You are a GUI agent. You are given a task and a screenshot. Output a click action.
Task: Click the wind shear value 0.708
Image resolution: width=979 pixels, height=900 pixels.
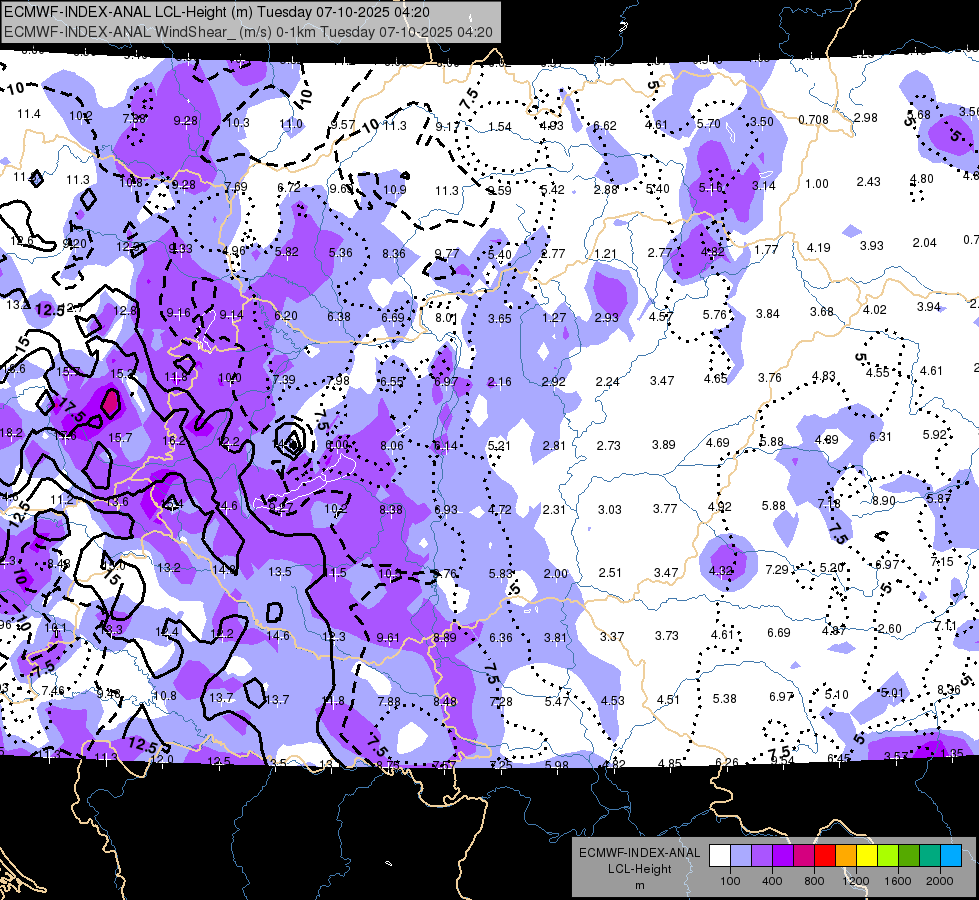(x=814, y=120)
